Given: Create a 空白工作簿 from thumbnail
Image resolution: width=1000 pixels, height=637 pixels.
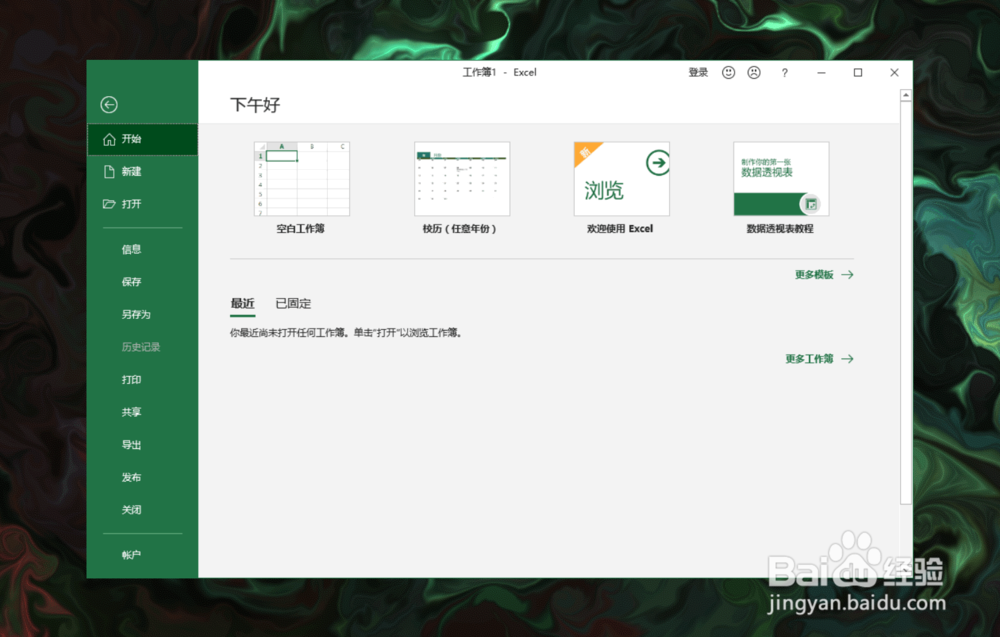Looking at the screenshot, I should (302, 179).
